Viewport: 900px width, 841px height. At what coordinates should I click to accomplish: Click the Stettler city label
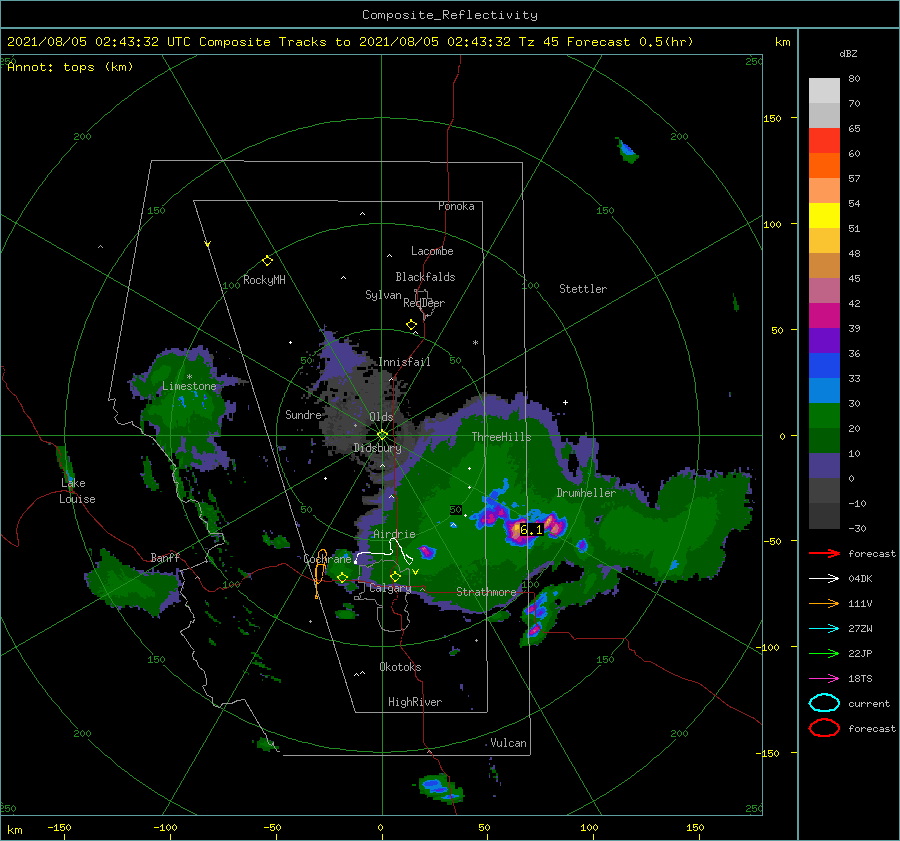(x=583, y=289)
